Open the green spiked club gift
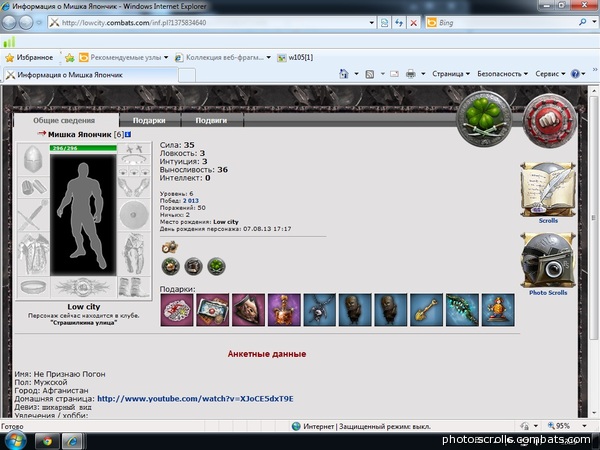600x450 pixels. tap(462, 310)
